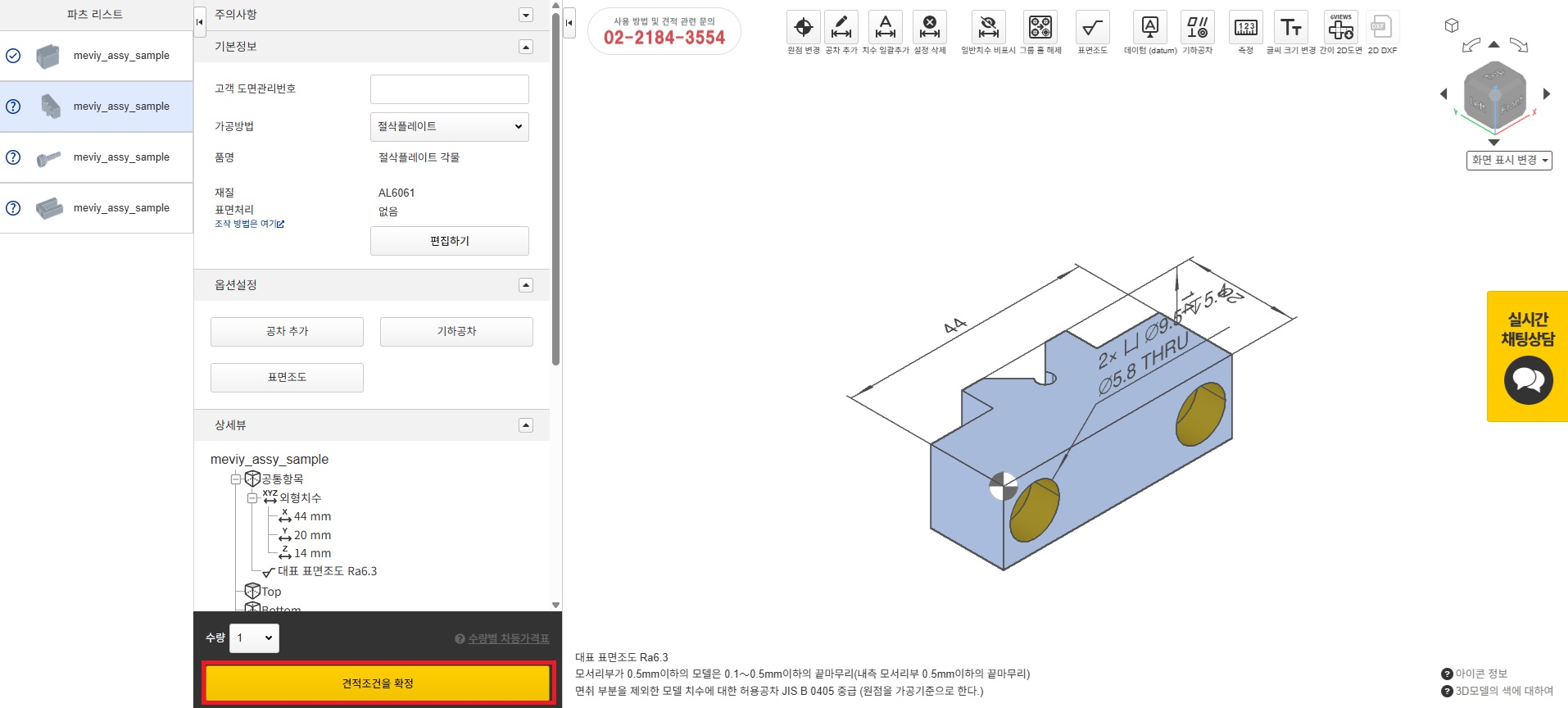
Task: Open the 화면 표시 변경 dropdown
Action: [x=1508, y=161]
